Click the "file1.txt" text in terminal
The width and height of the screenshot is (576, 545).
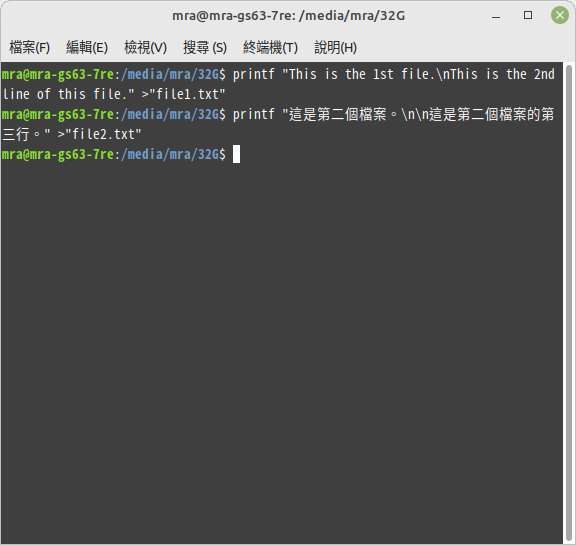click(x=187, y=94)
